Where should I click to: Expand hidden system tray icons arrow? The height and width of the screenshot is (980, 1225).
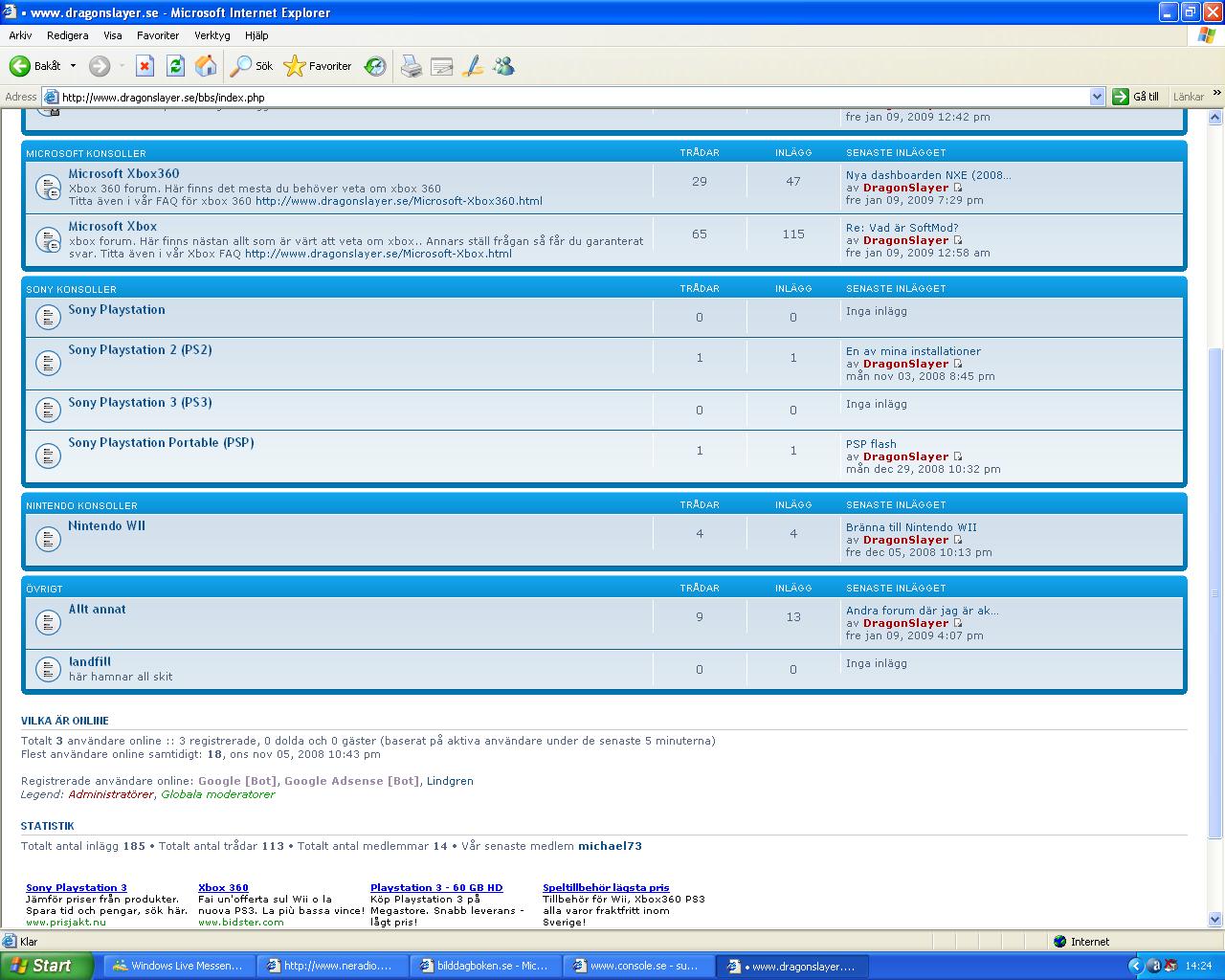click(1136, 967)
